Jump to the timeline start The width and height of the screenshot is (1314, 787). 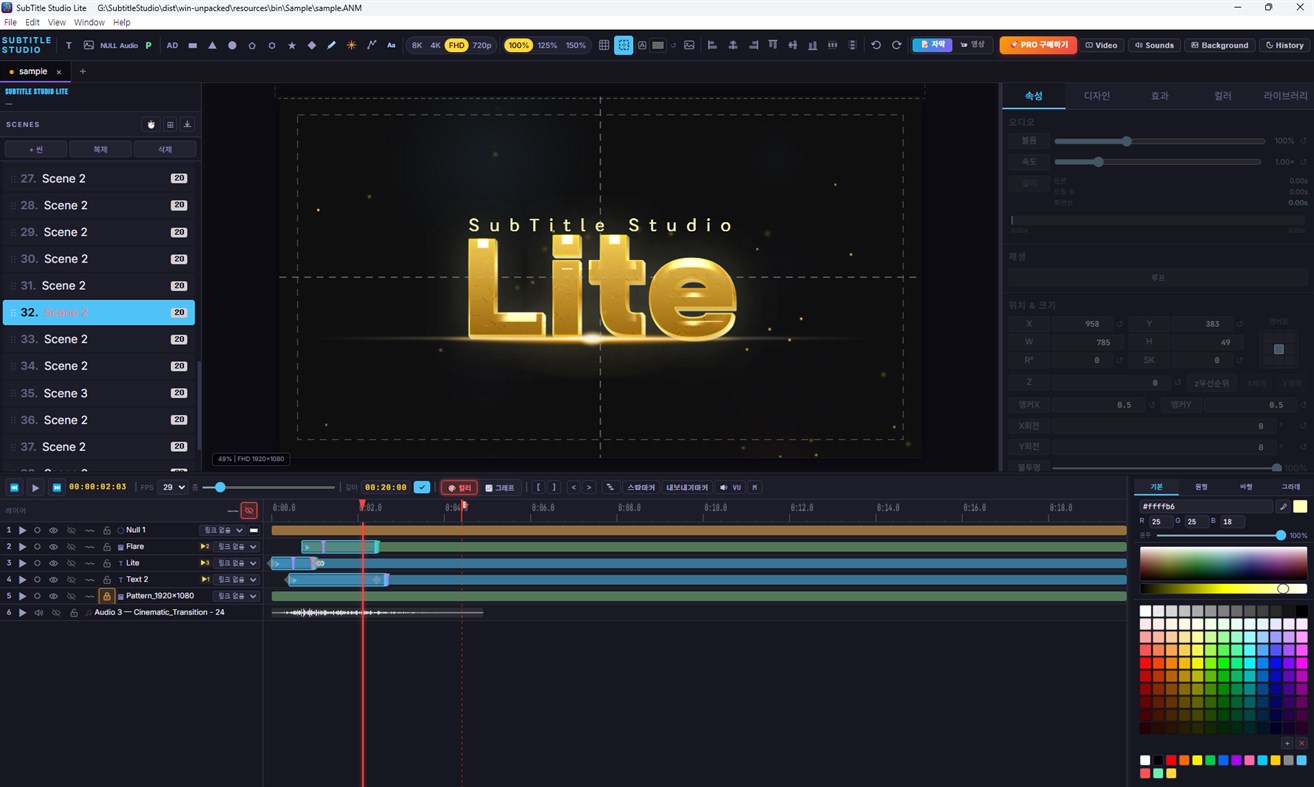click(x=15, y=488)
